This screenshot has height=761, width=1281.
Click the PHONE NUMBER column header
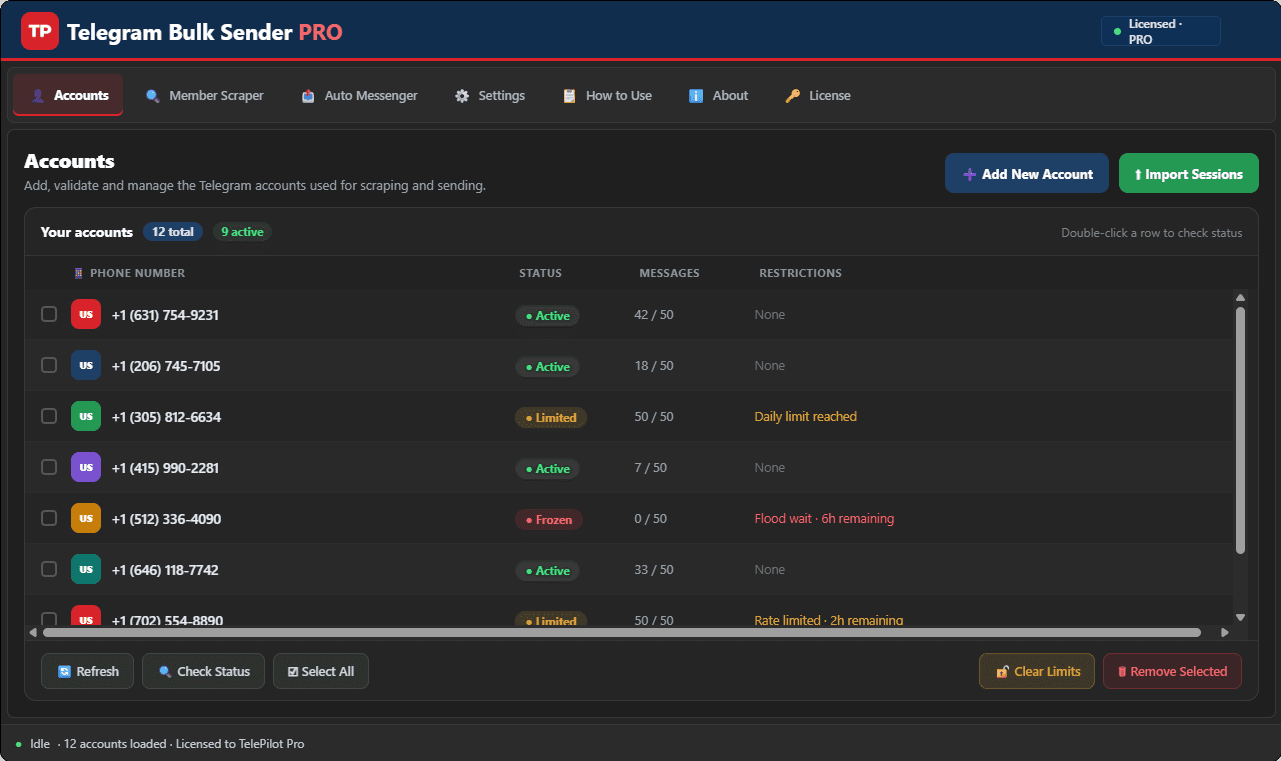(x=137, y=273)
